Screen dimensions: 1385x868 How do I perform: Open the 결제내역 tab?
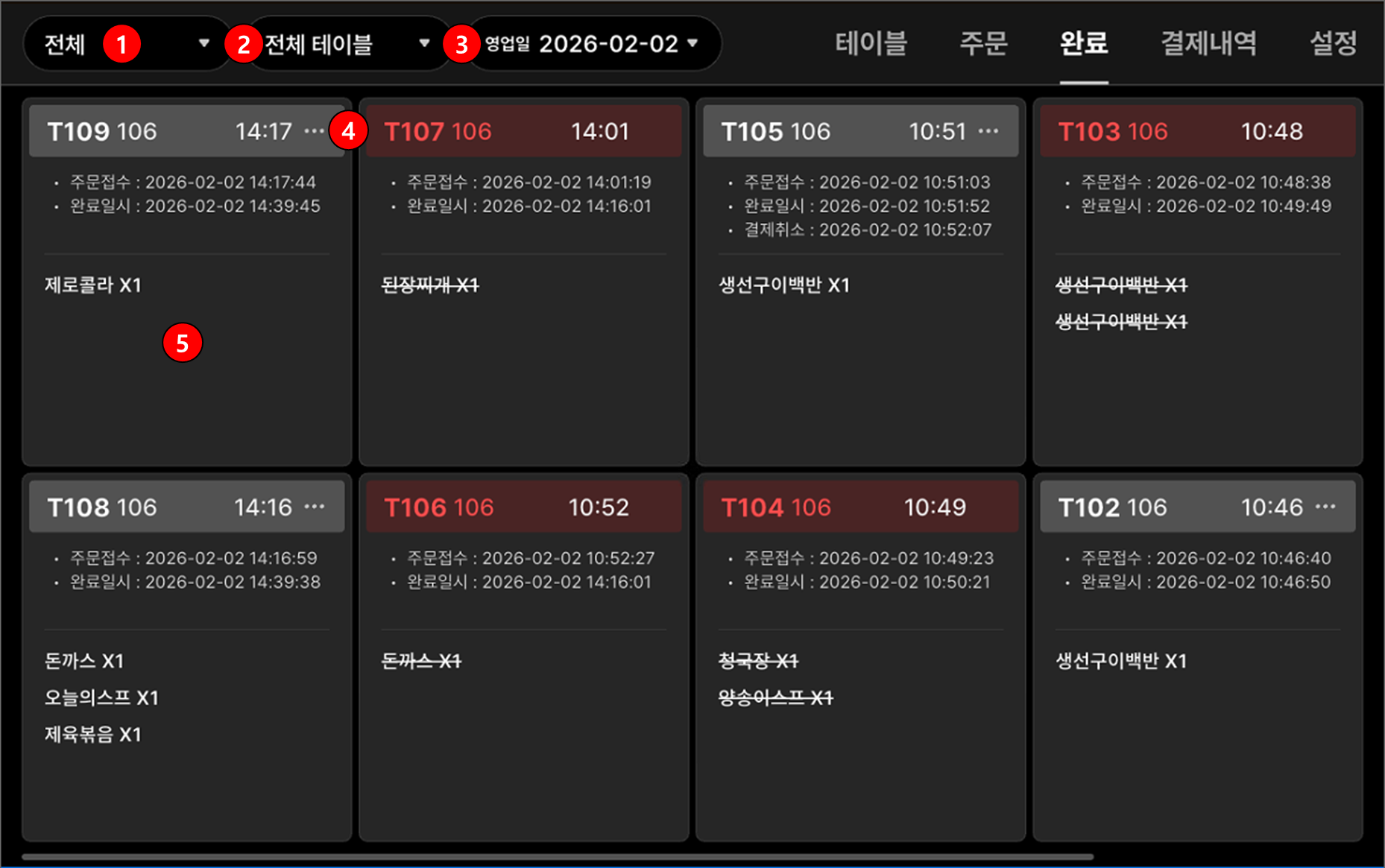[x=1208, y=43]
